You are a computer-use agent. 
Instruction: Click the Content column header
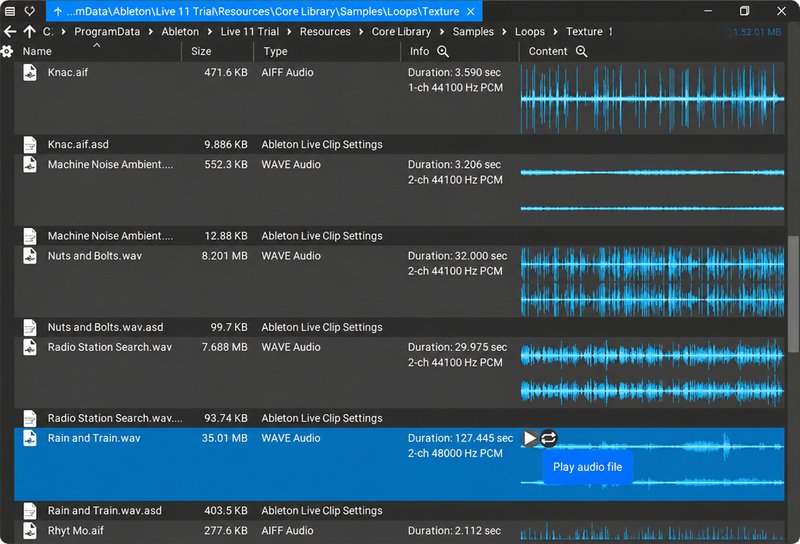point(547,51)
